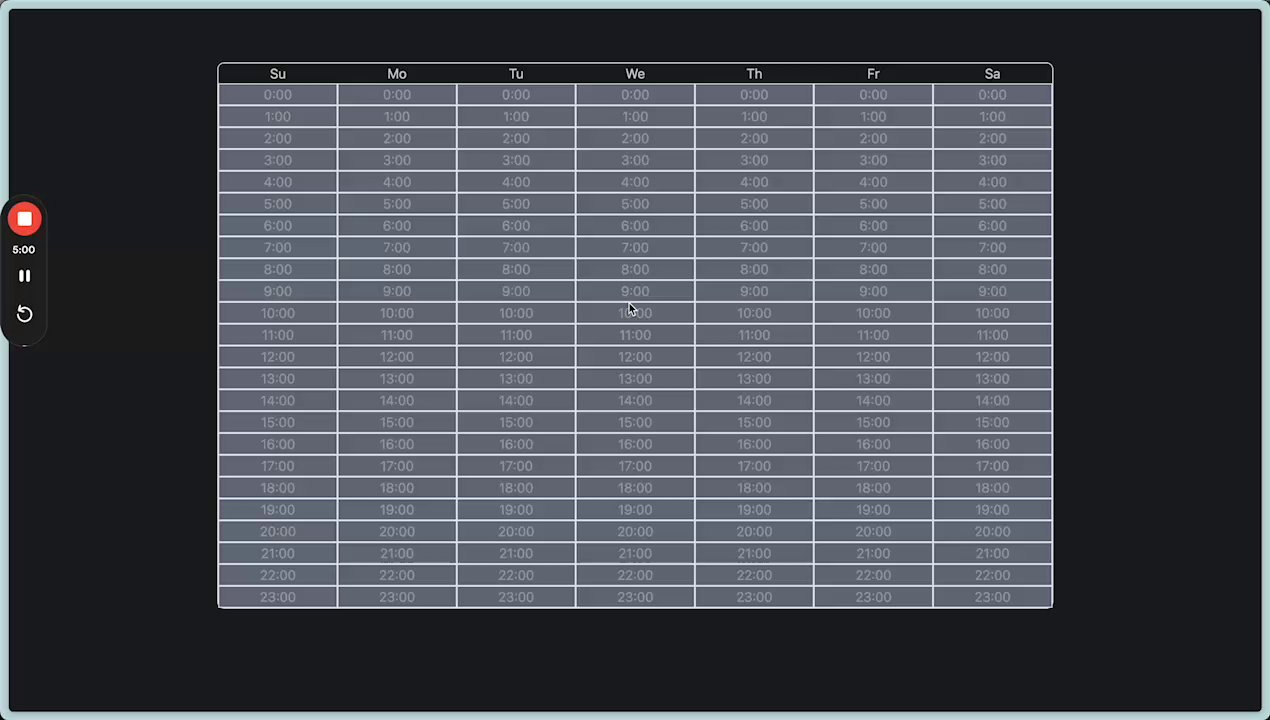This screenshot has width=1270, height=720.
Task: Select the 3:00 cell in the Tu column
Action: point(516,161)
